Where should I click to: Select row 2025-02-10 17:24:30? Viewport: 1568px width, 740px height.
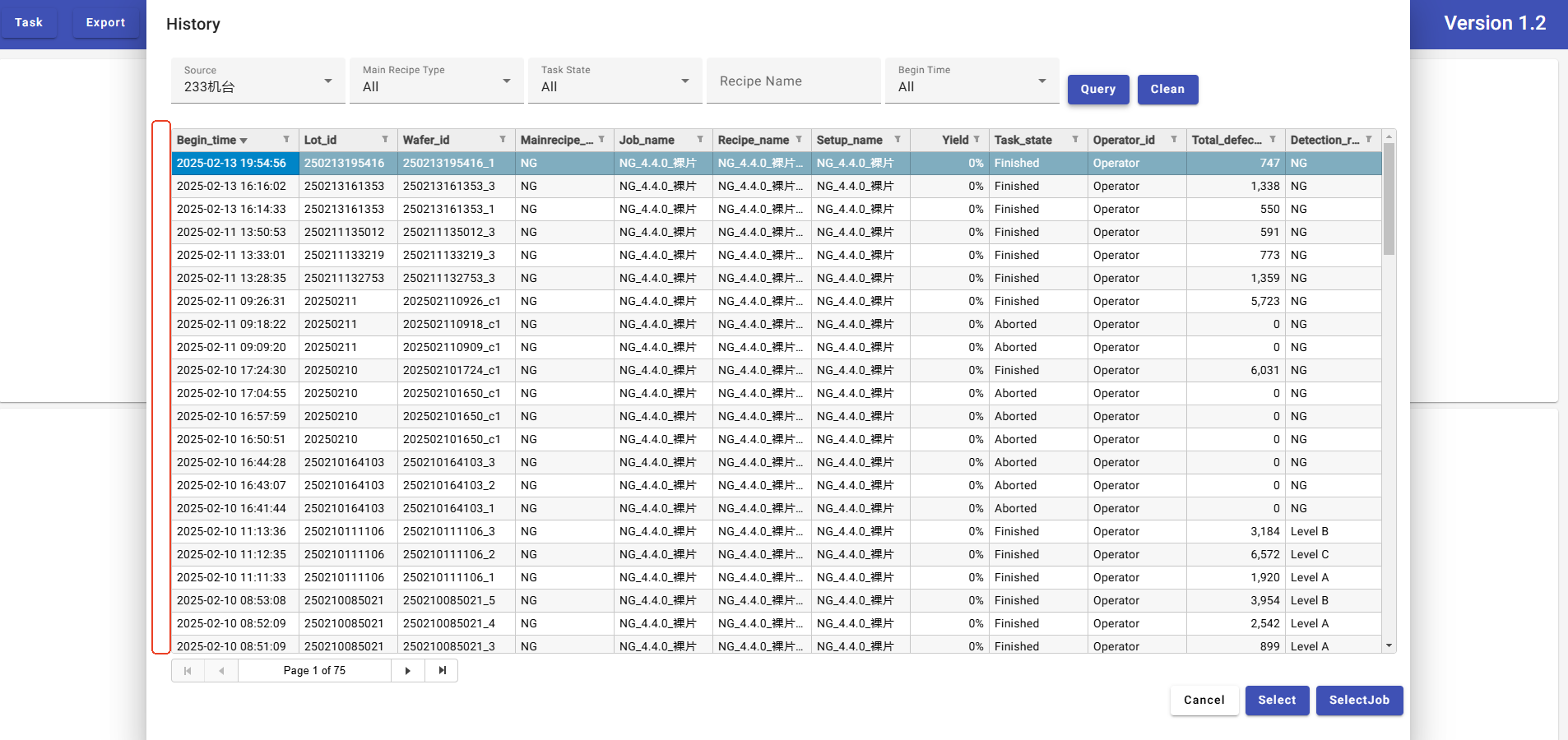pyautogui.click(x=777, y=370)
